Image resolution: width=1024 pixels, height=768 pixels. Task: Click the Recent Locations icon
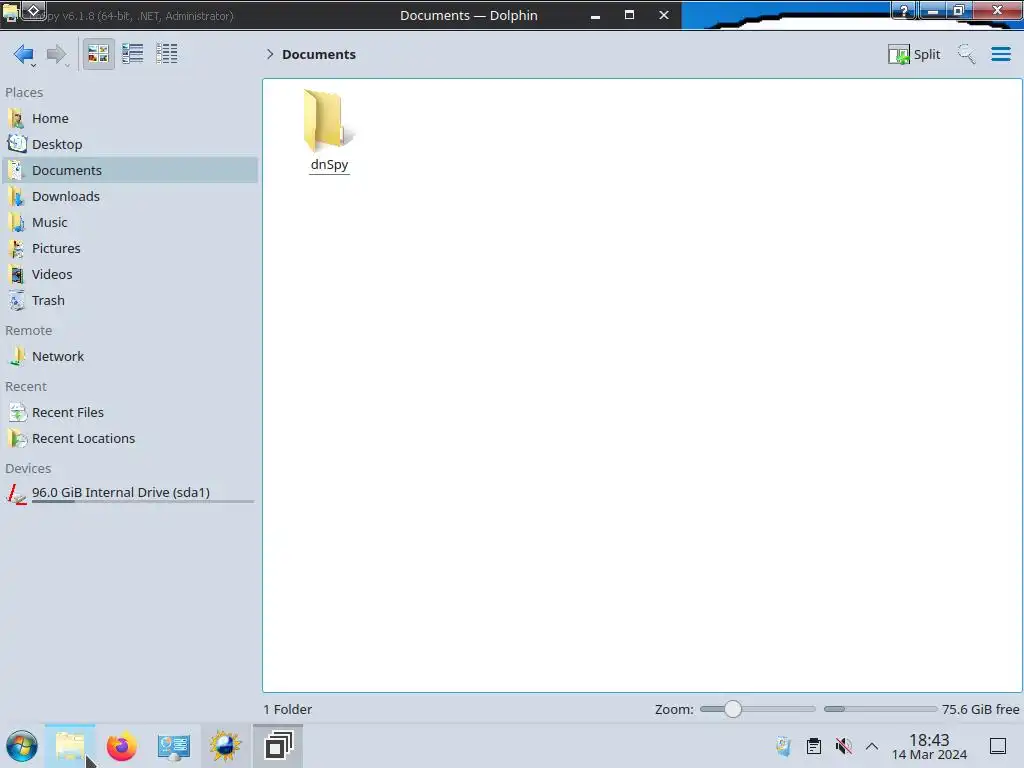(16, 439)
